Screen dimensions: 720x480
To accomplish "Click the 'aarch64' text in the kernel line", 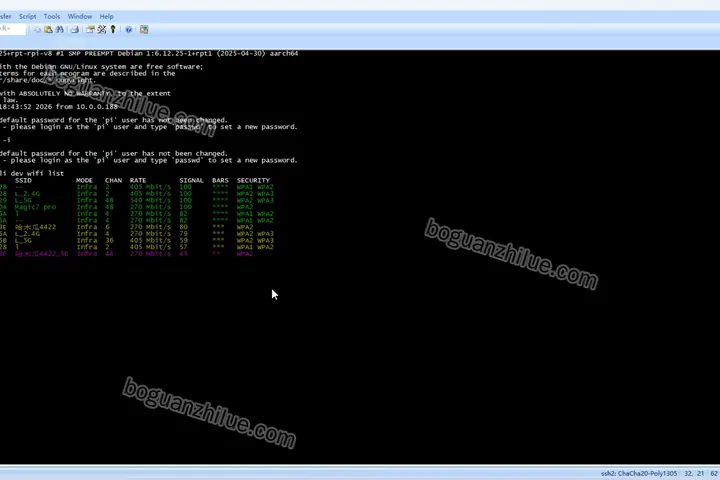I will (x=284, y=53).
